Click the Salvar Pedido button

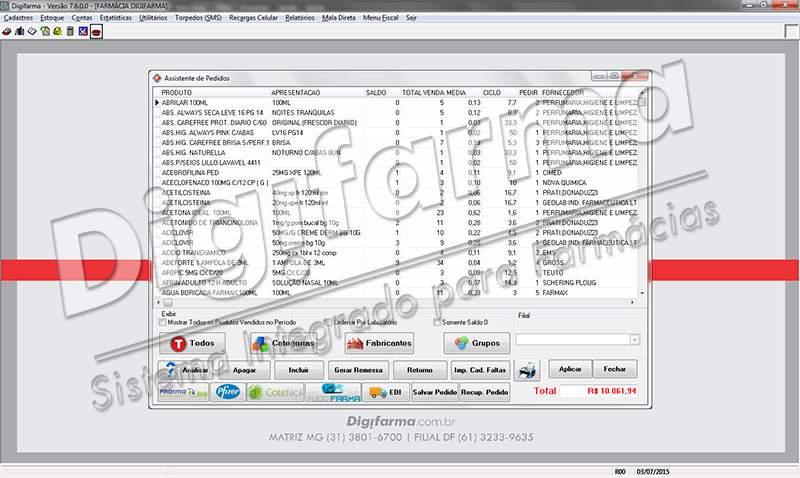coord(435,392)
